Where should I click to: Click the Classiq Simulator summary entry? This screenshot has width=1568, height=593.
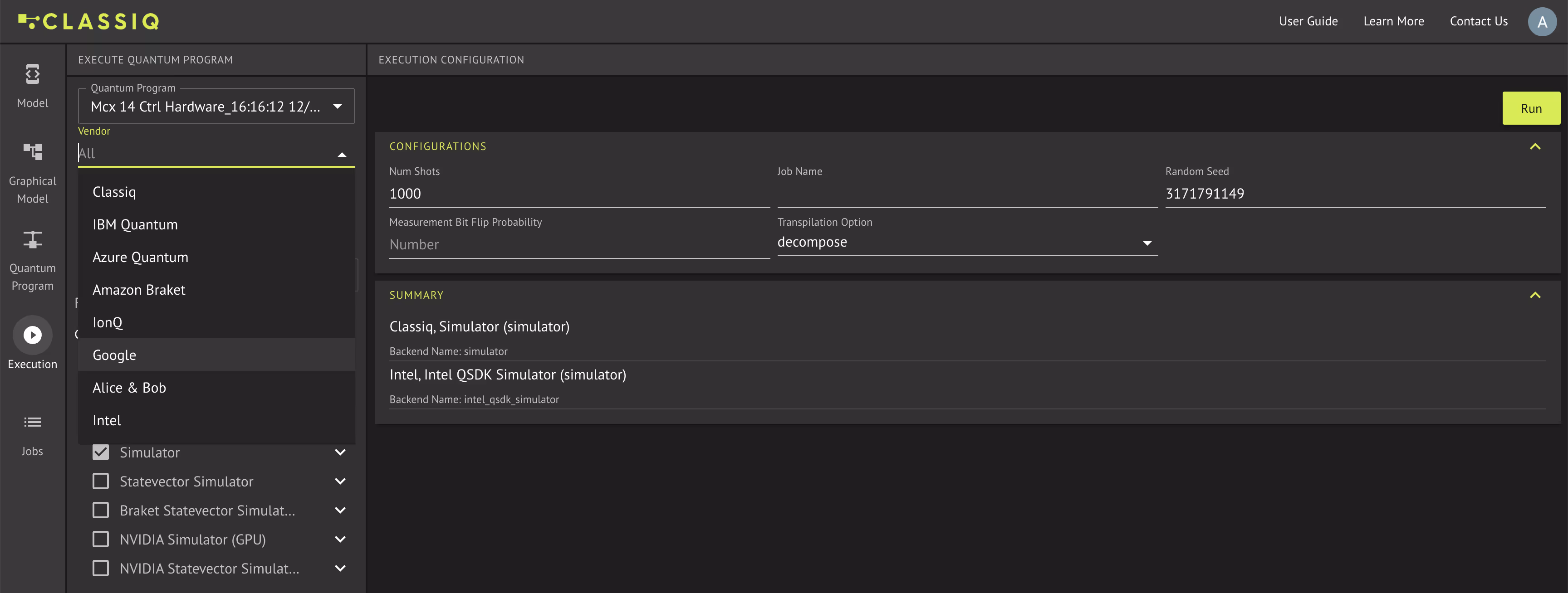pos(479,326)
